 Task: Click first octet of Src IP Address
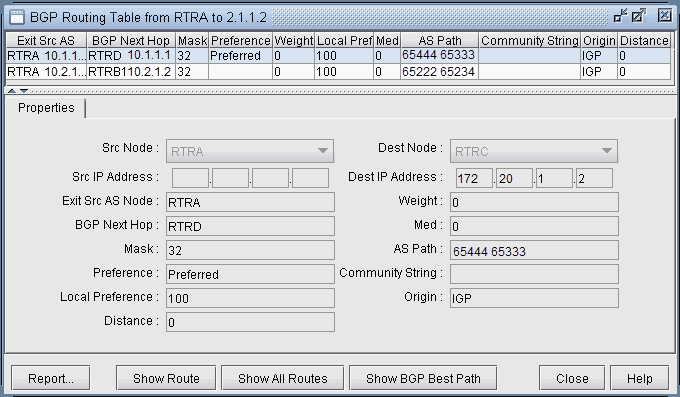click(190, 178)
